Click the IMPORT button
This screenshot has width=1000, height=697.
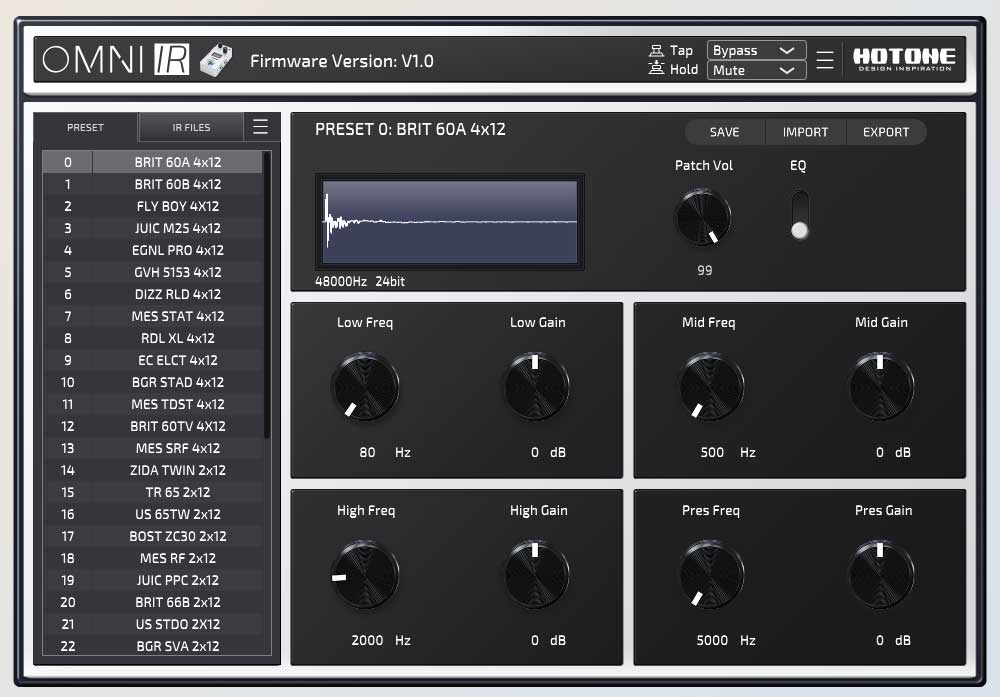[x=805, y=132]
